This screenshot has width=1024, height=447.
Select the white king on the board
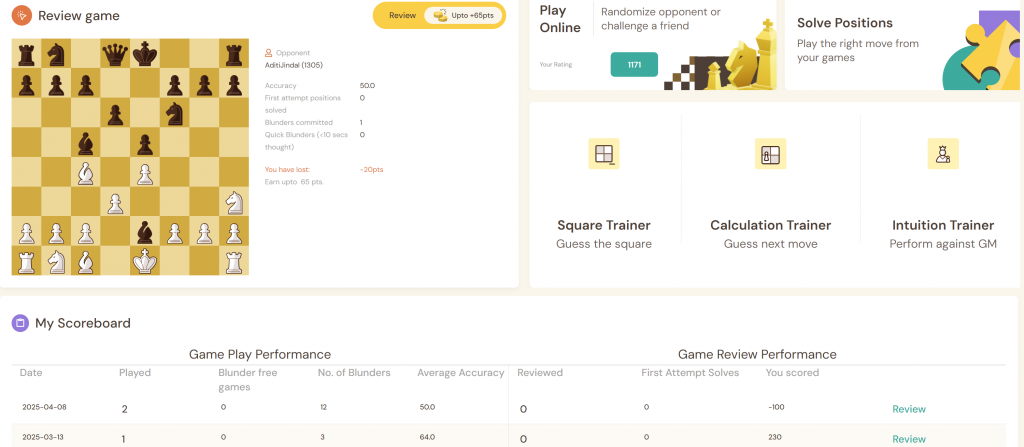click(x=145, y=261)
